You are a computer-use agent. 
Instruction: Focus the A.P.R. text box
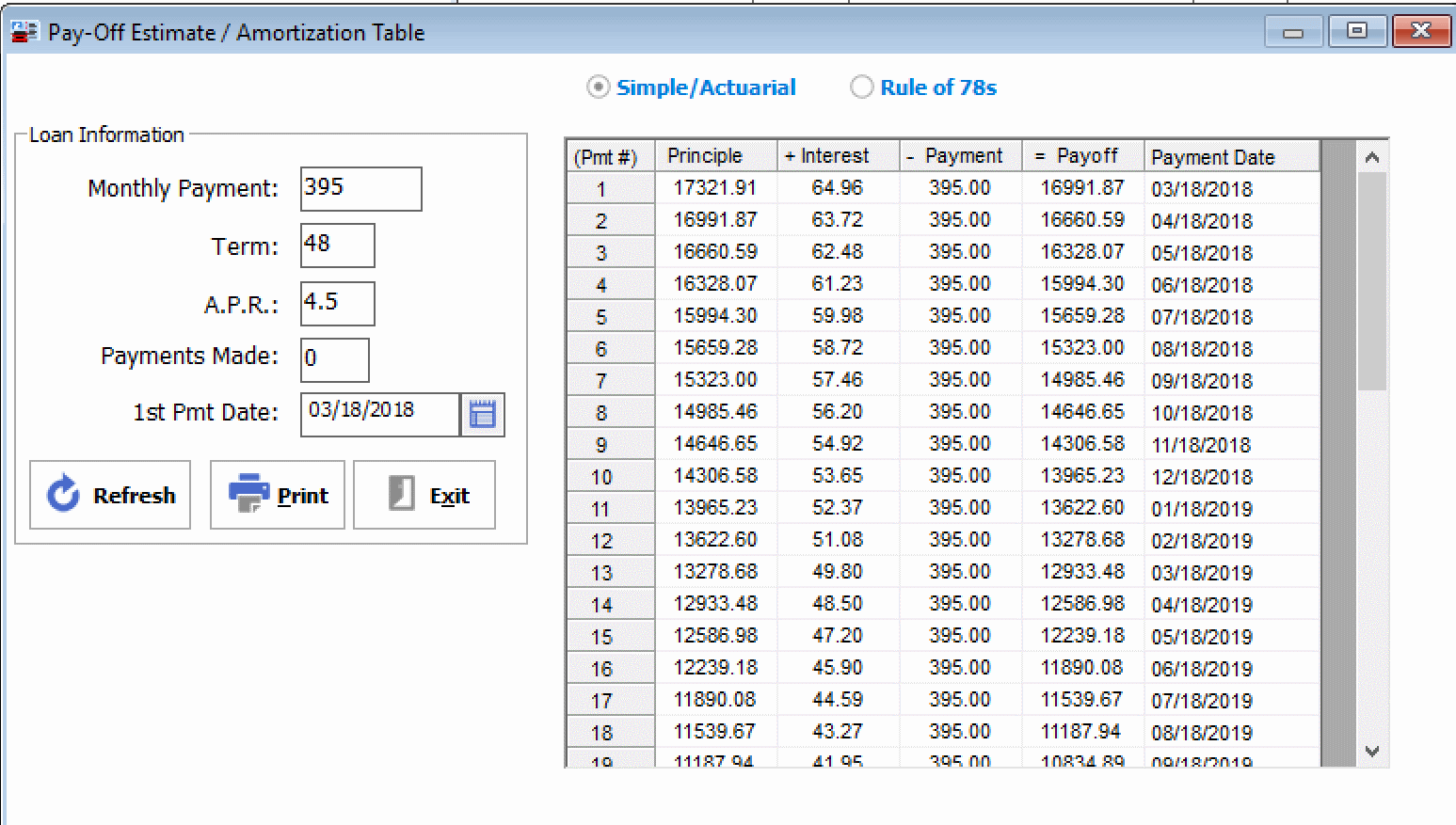point(337,304)
